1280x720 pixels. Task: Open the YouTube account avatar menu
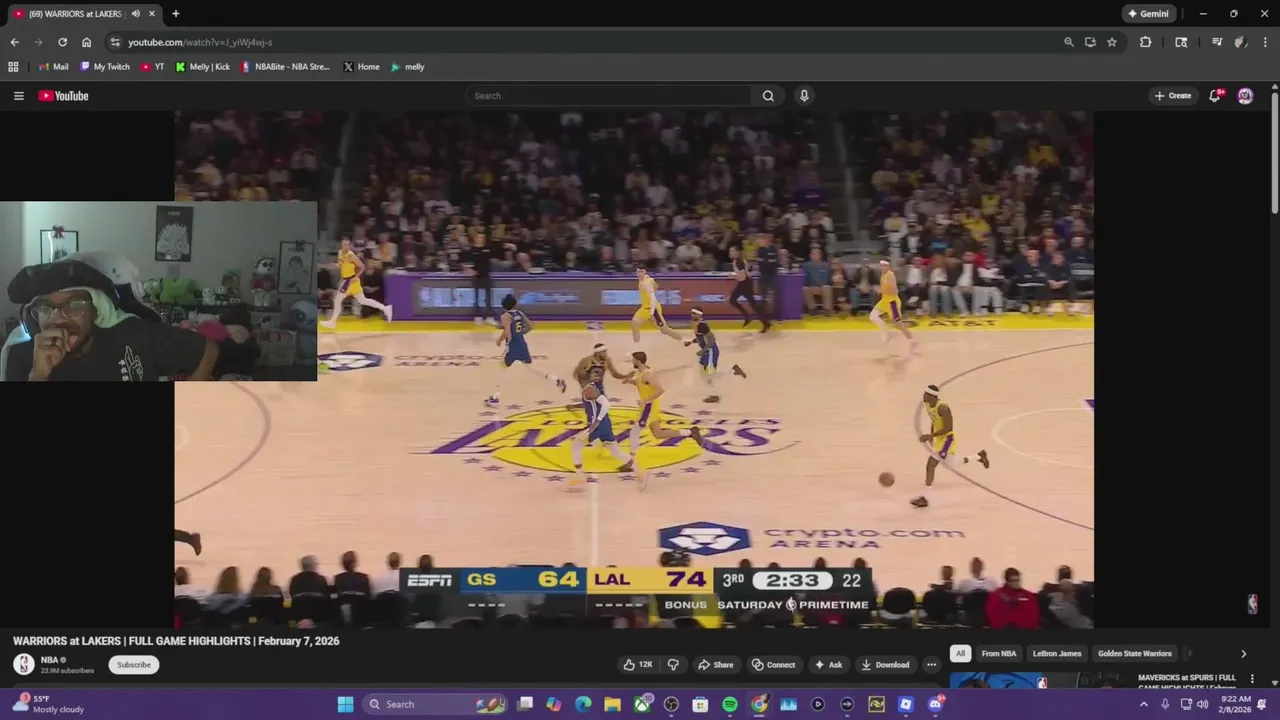click(x=1245, y=96)
